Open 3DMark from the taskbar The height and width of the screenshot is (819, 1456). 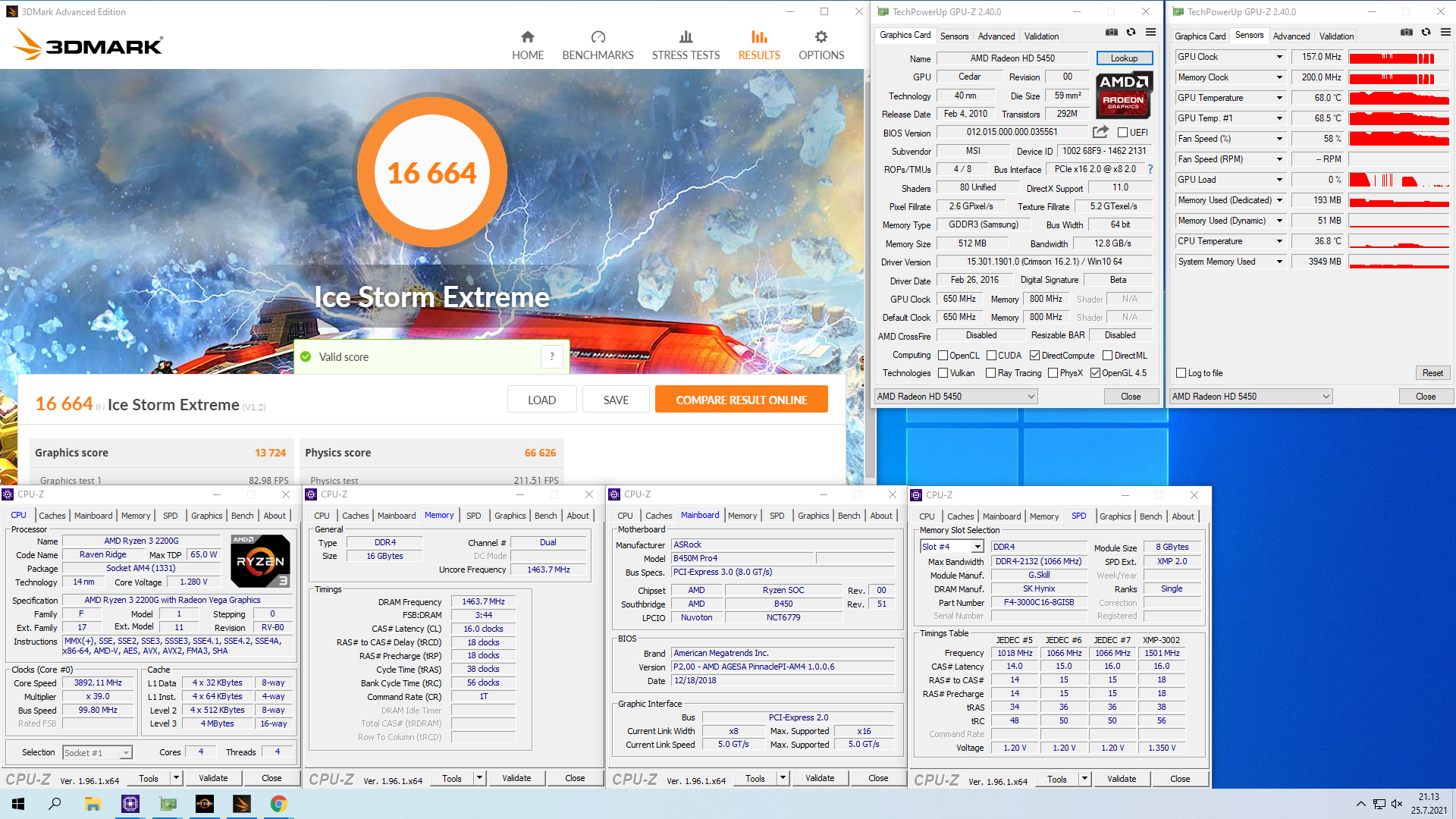(242, 804)
